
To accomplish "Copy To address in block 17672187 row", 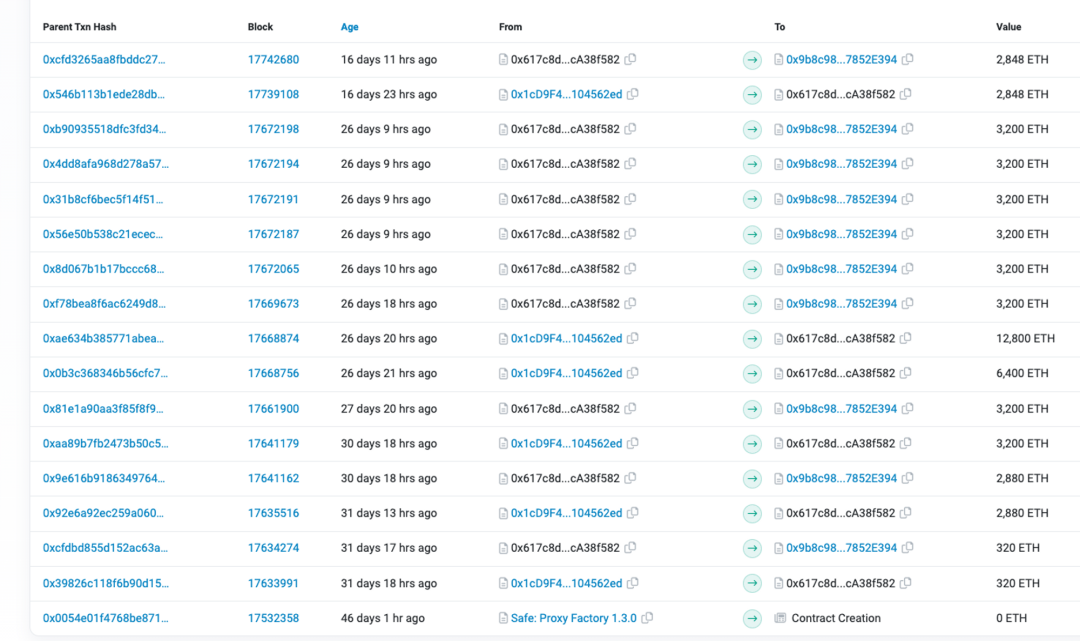I will [908, 234].
